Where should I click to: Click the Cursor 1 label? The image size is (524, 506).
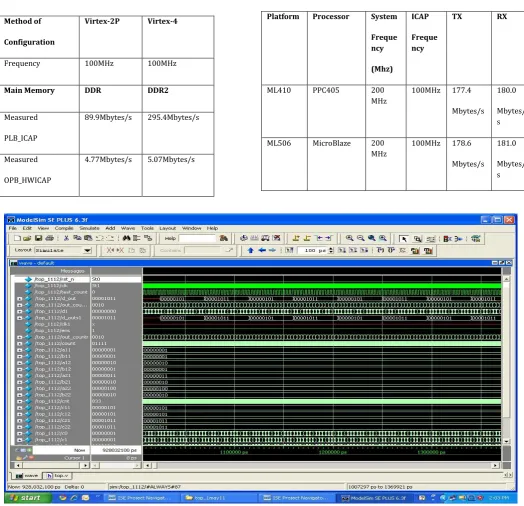coord(74,458)
